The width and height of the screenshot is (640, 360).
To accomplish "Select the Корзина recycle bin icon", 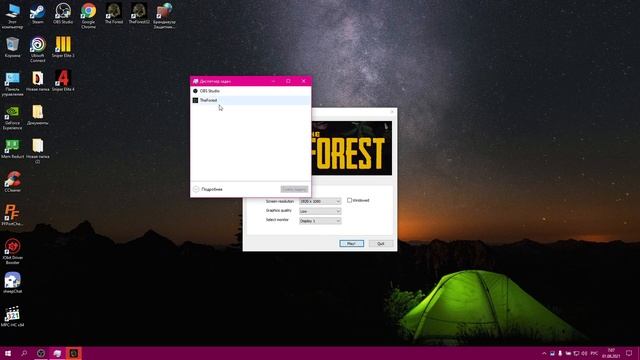I will pyautogui.click(x=12, y=47).
